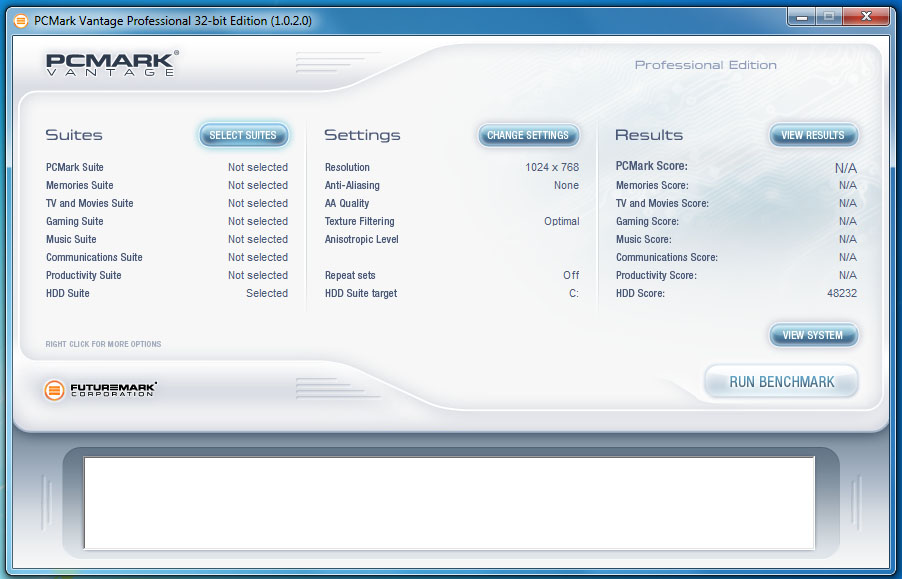Click 'Right click for more options' hint
Image resolution: width=902 pixels, height=579 pixels.
click(104, 344)
